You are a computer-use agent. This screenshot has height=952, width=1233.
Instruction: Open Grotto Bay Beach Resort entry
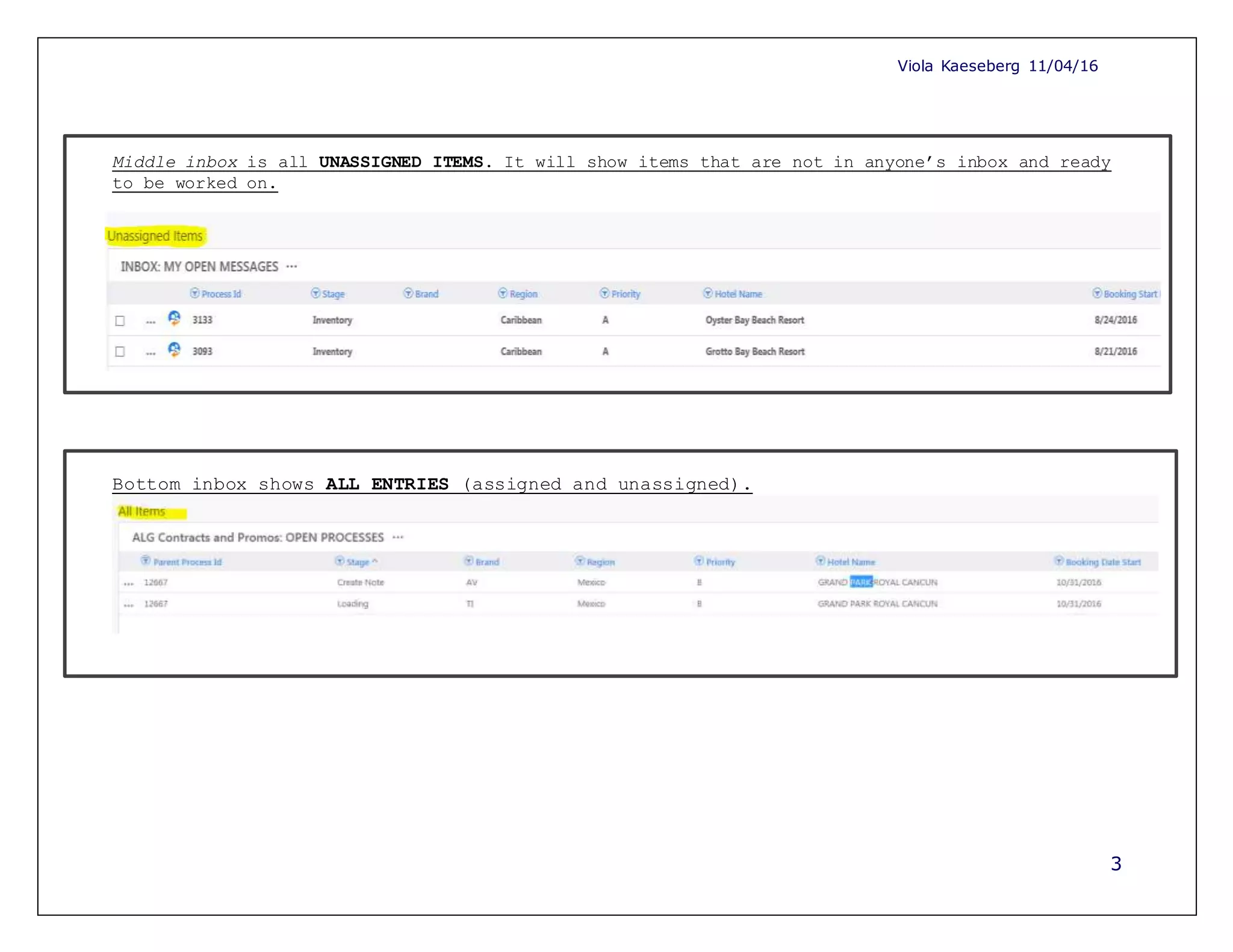[x=754, y=351]
